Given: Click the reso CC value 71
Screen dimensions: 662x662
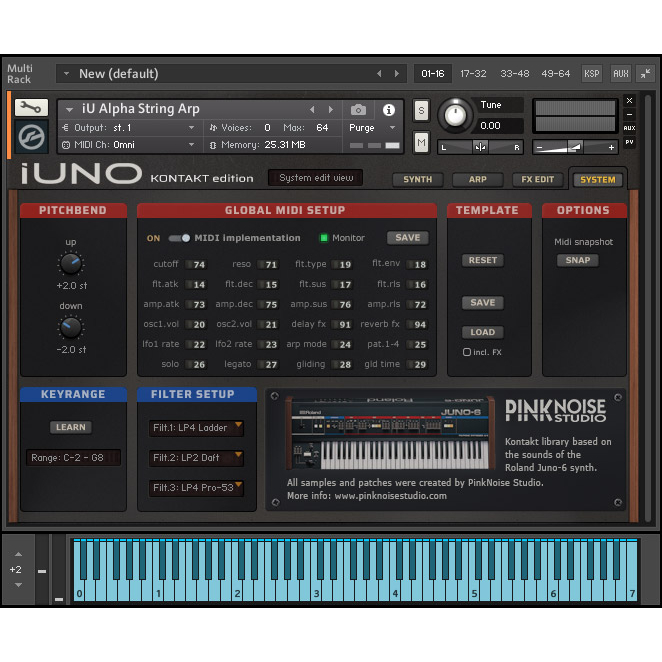Looking at the screenshot, I should [x=271, y=265].
